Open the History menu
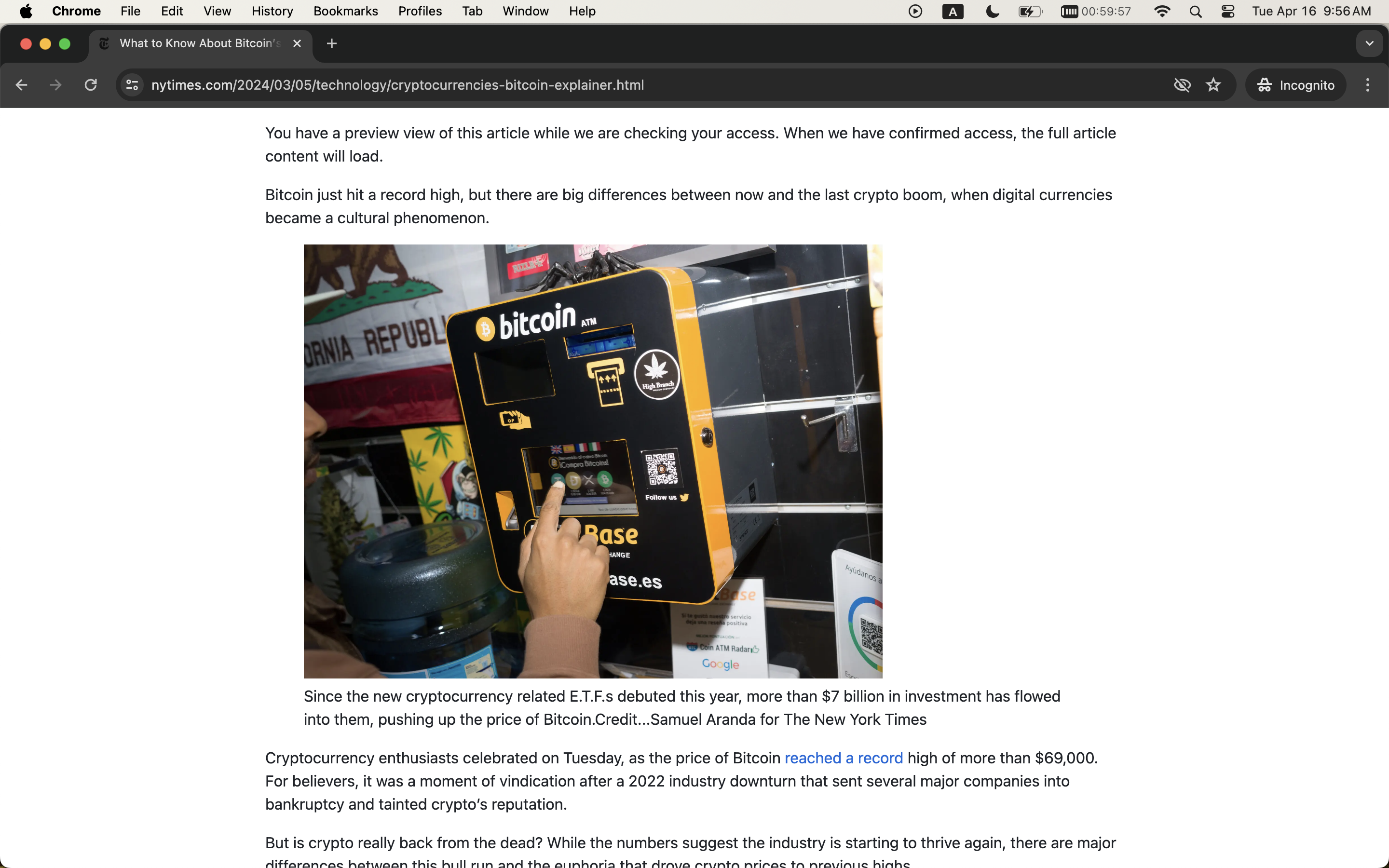This screenshot has height=868, width=1389. (x=272, y=12)
